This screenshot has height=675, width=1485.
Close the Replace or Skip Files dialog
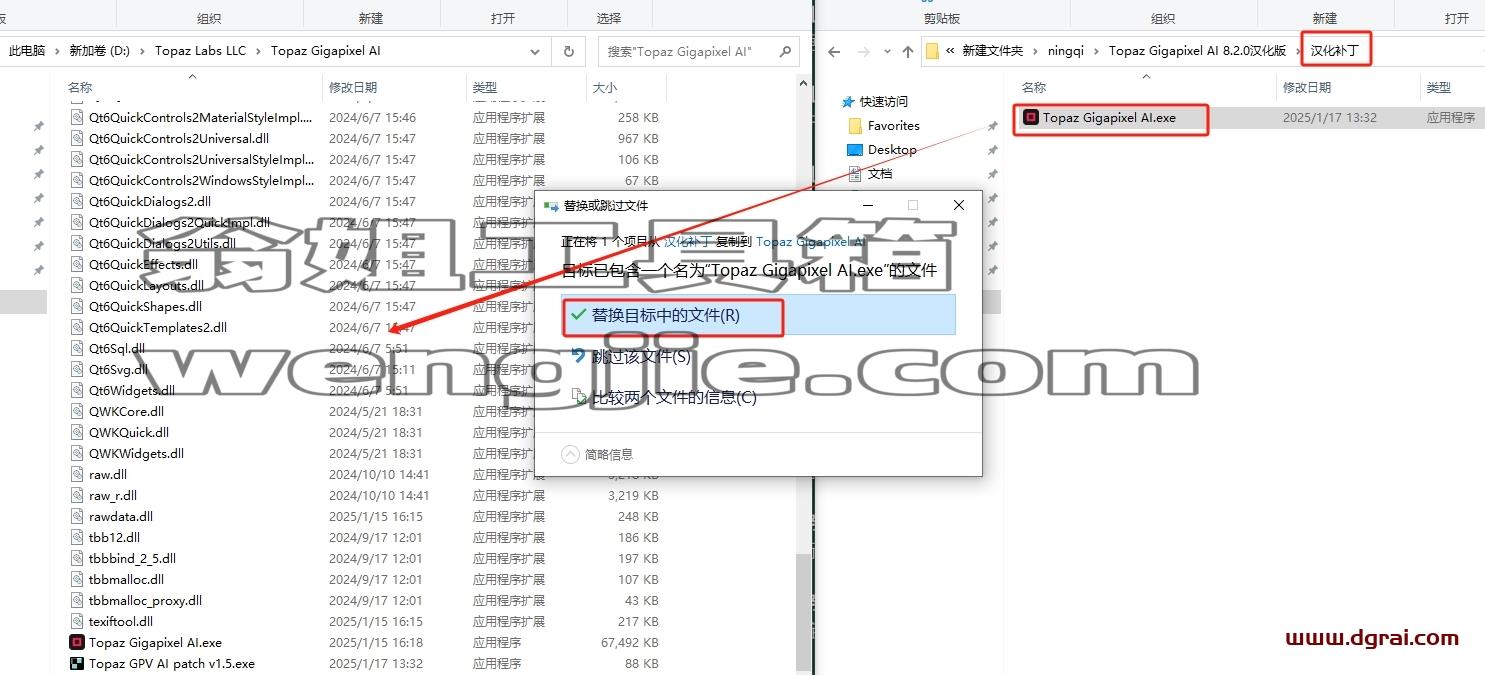[958, 205]
